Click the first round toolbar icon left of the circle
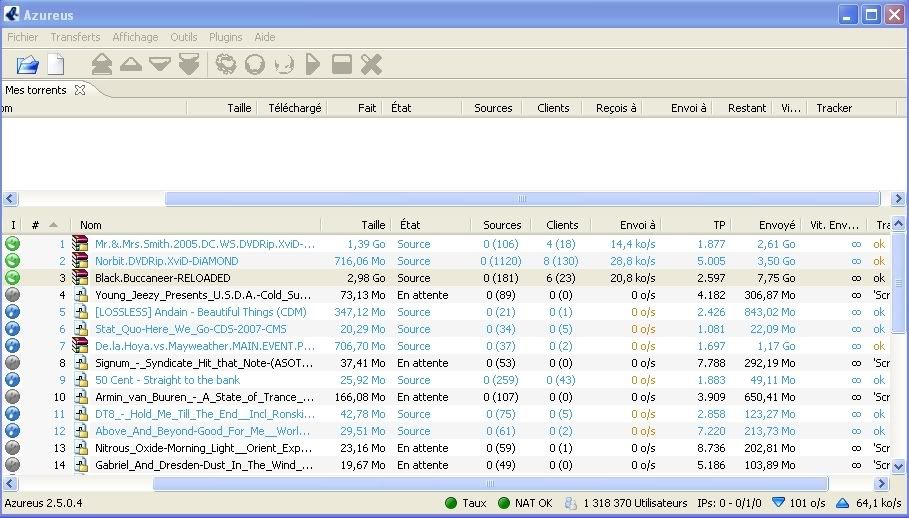This screenshot has height=518, width=909. point(226,64)
